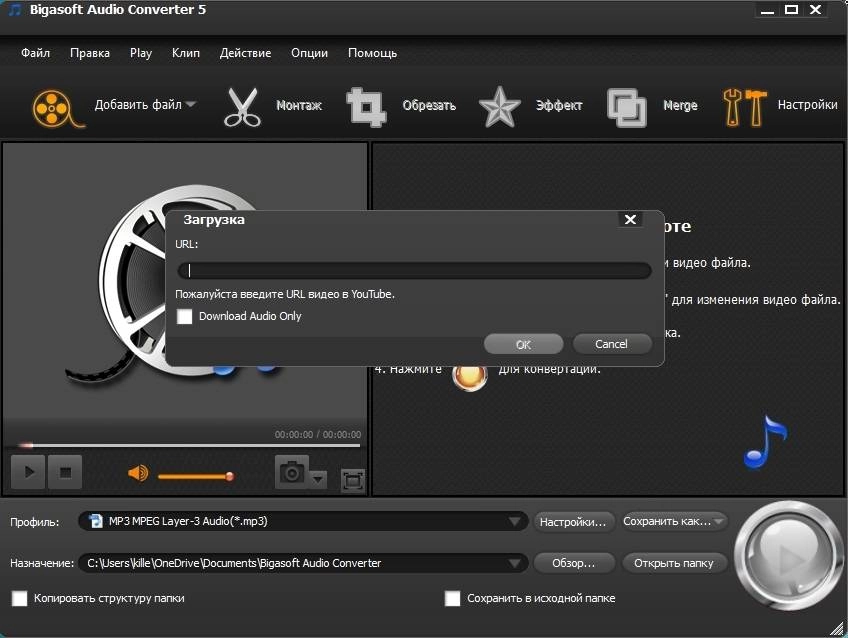Open the Действие menu

point(245,53)
